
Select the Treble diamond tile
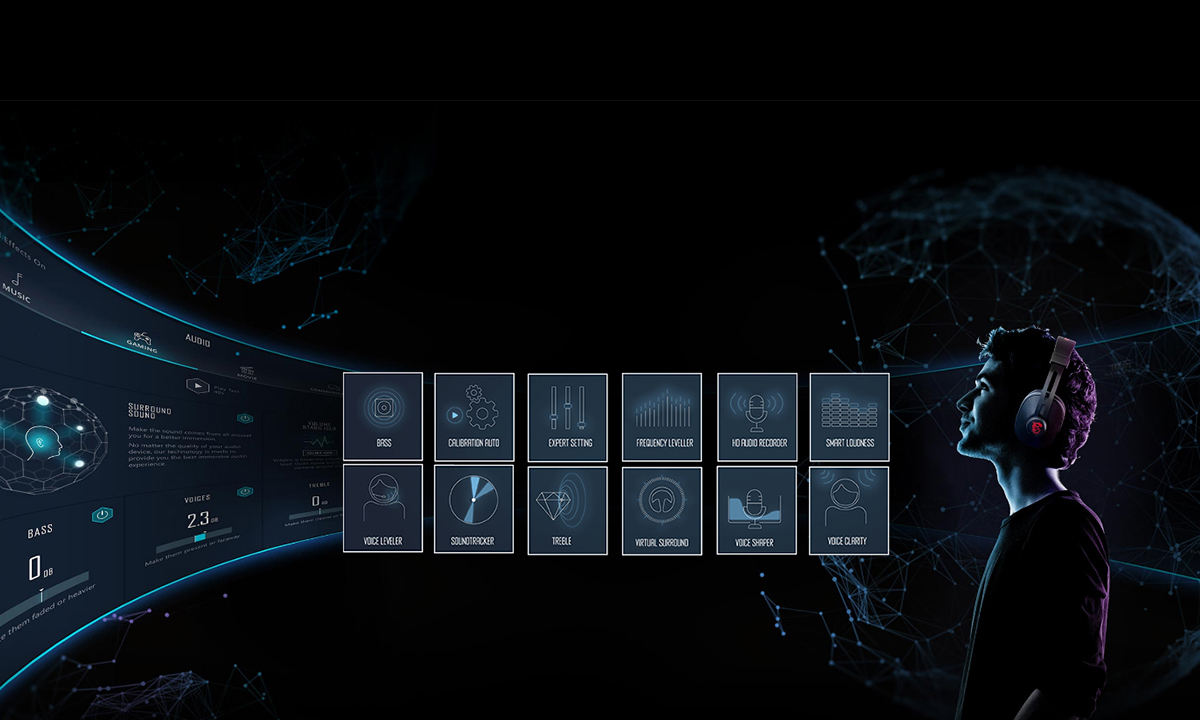[567, 509]
